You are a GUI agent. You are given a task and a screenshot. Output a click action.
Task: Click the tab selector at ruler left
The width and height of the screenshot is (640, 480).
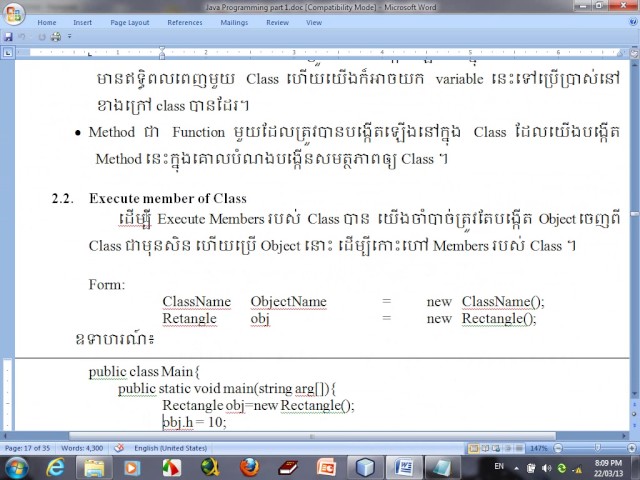pyautogui.click(x=8, y=52)
